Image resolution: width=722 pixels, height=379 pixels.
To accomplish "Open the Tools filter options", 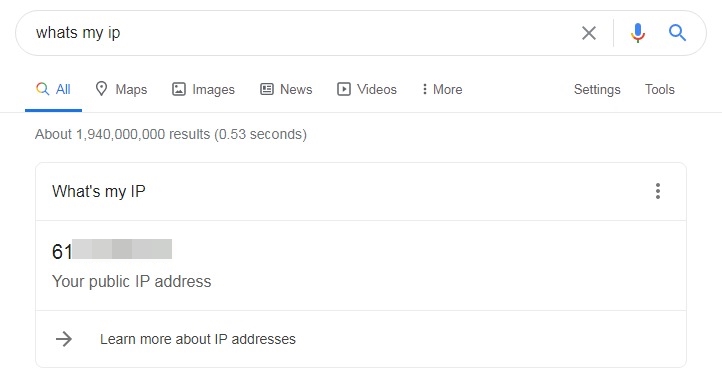I will 659,89.
